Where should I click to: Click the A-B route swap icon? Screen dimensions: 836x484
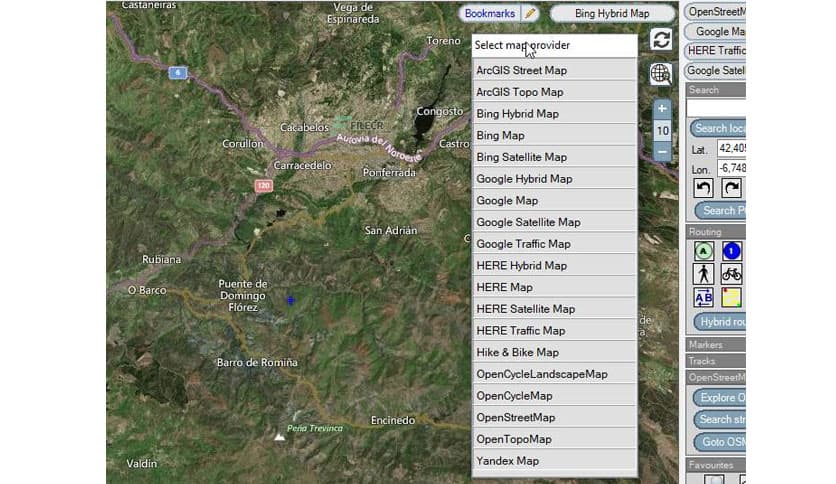coord(704,297)
